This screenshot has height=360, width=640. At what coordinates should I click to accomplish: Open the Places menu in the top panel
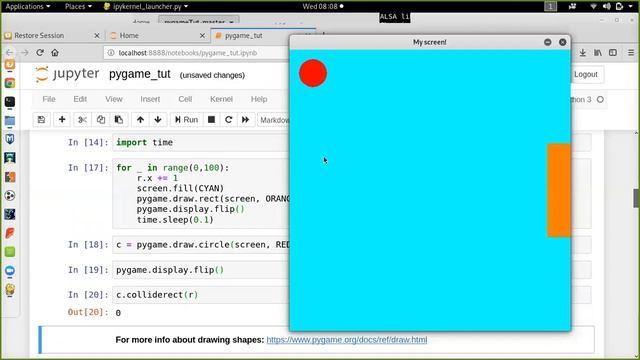pyautogui.click(x=78, y=6)
